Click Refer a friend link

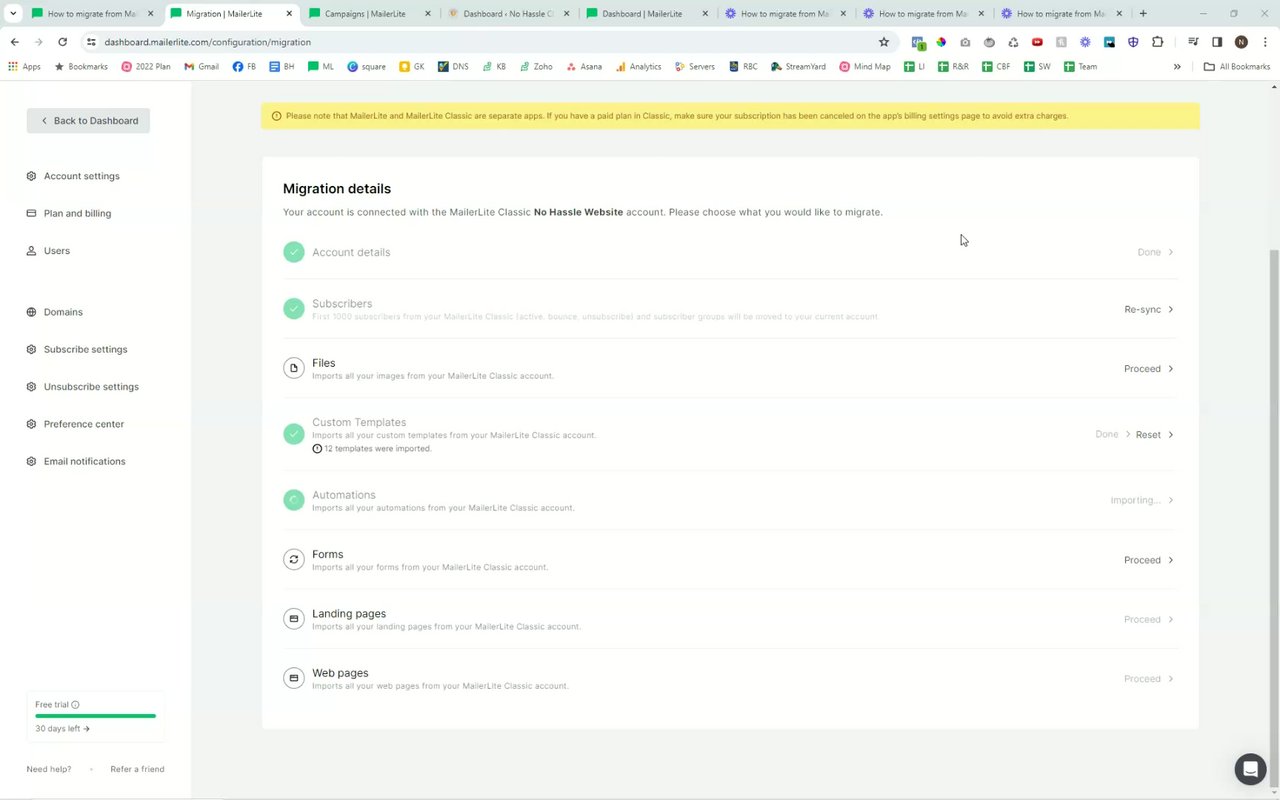point(137,769)
